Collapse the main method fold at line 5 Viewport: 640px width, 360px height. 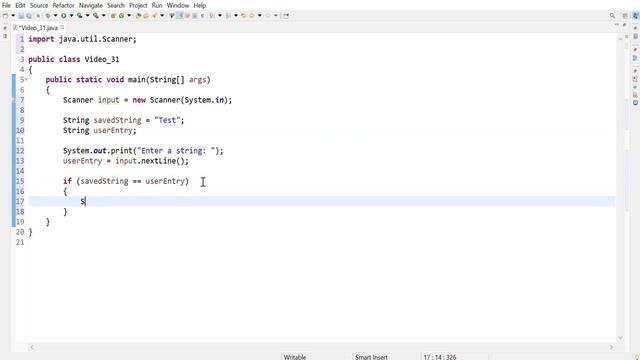(26, 80)
